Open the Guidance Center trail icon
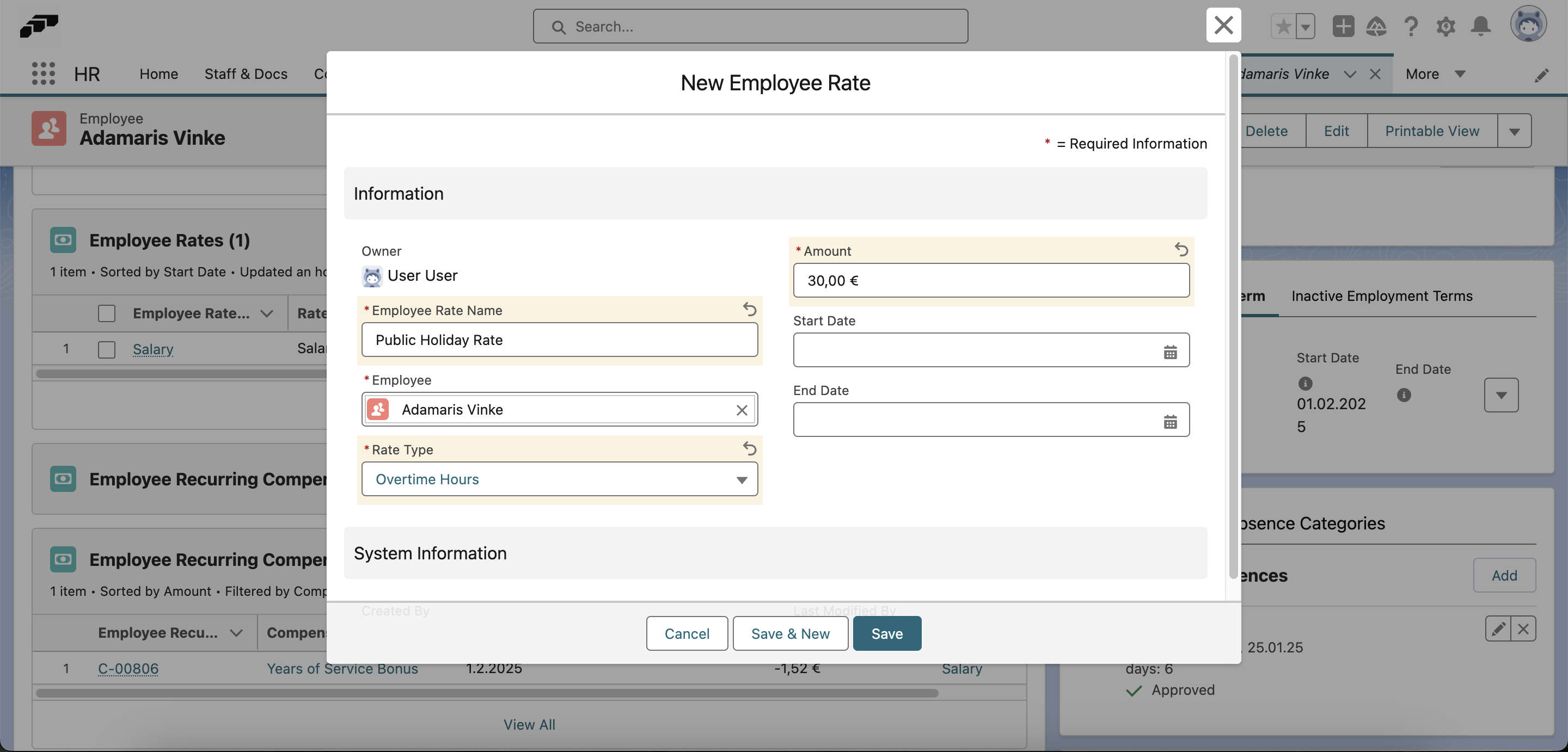The image size is (1568, 752). (1377, 26)
